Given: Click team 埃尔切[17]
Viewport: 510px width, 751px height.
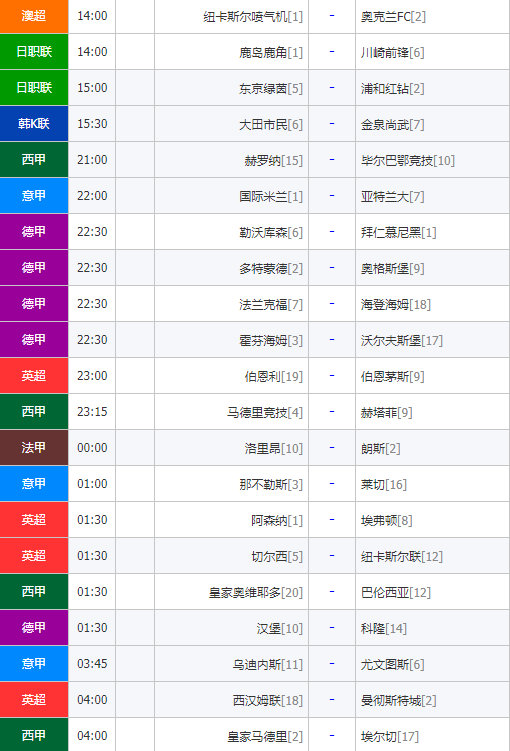Looking at the screenshot, I should pyautogui.click(x=390, y=736).
